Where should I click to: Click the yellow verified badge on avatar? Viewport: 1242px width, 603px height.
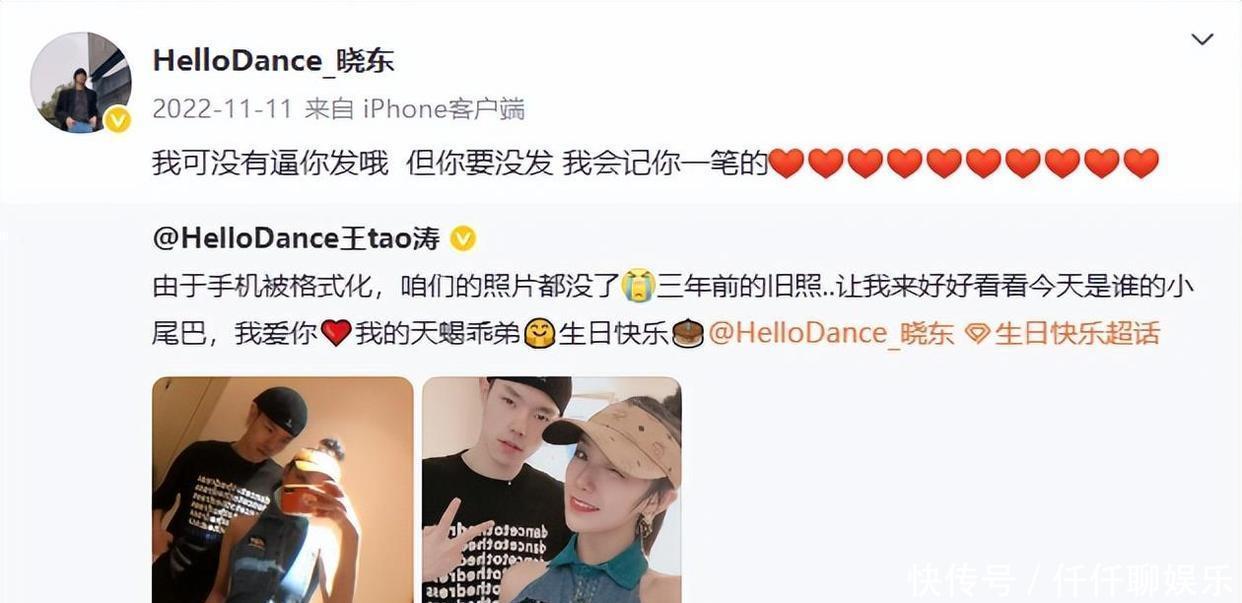pyautogui.click(x=118, y=120)
